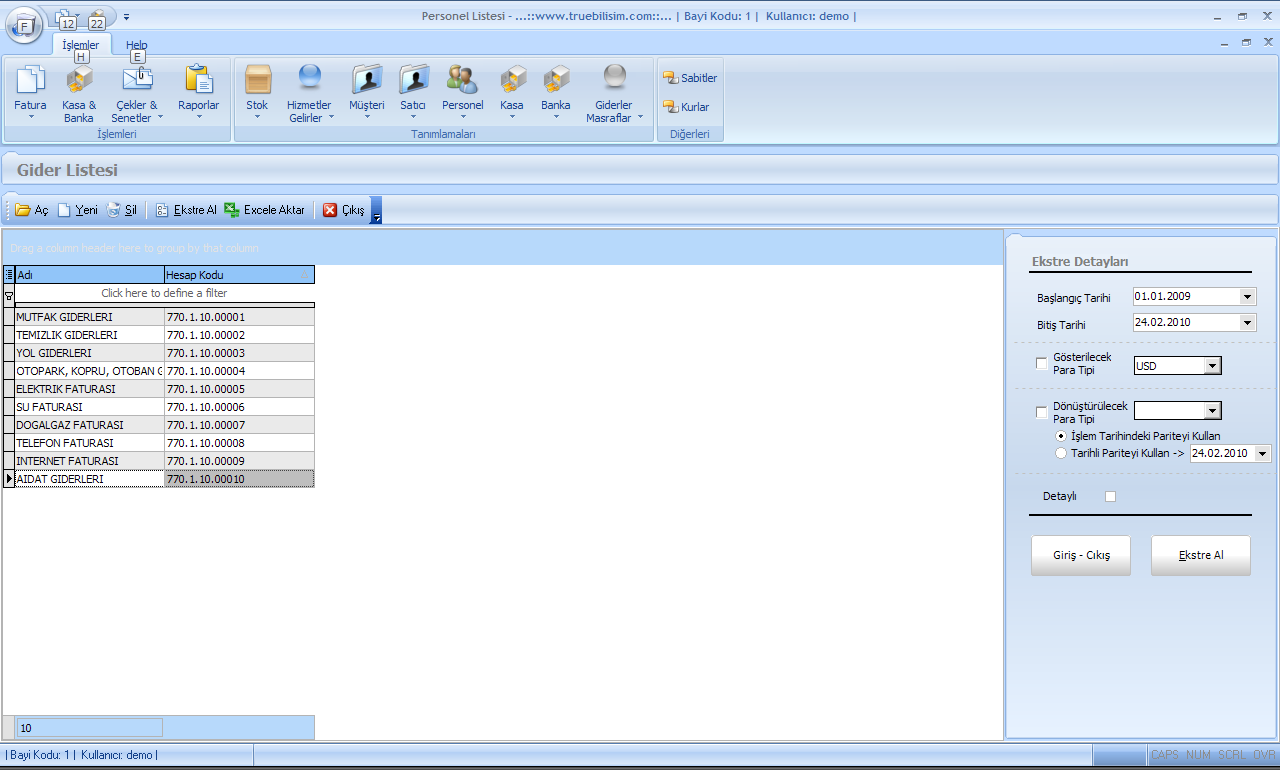Open Kurlar exchange rates
The width and height of the screenshot is (1280, 770).
coord(686,107)
